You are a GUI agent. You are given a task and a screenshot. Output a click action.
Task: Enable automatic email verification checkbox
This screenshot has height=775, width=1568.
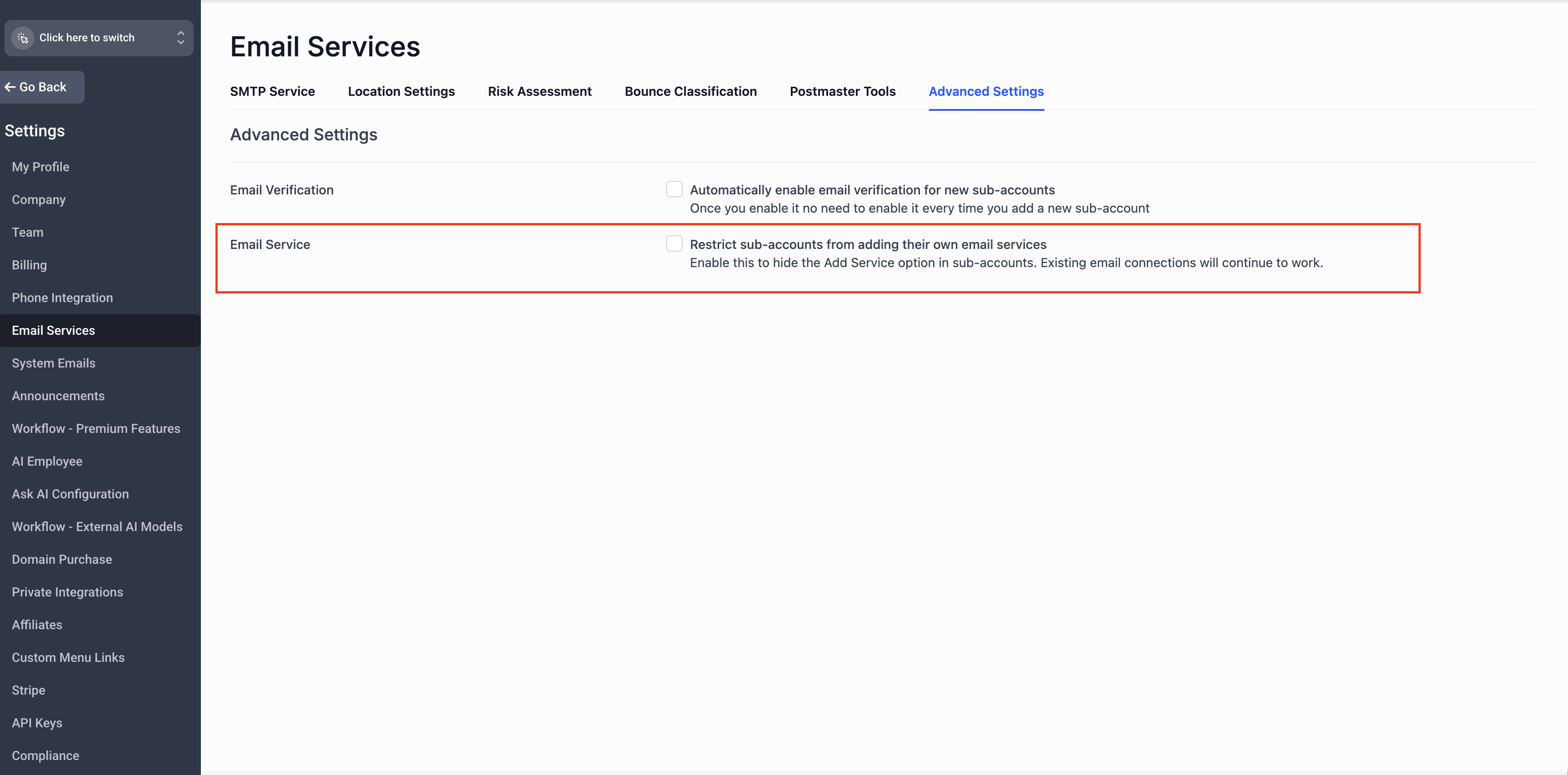(x=674, y=189)
